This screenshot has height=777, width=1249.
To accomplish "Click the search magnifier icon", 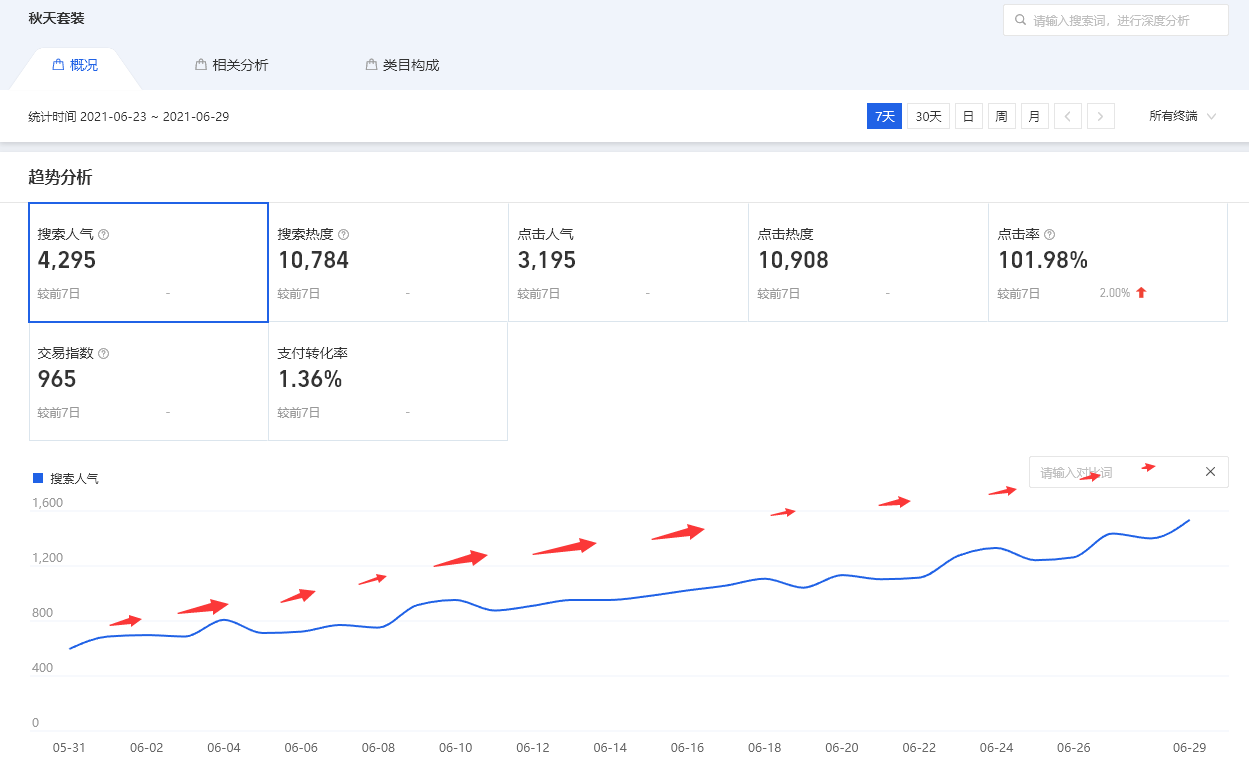I will click(1020, 20).
